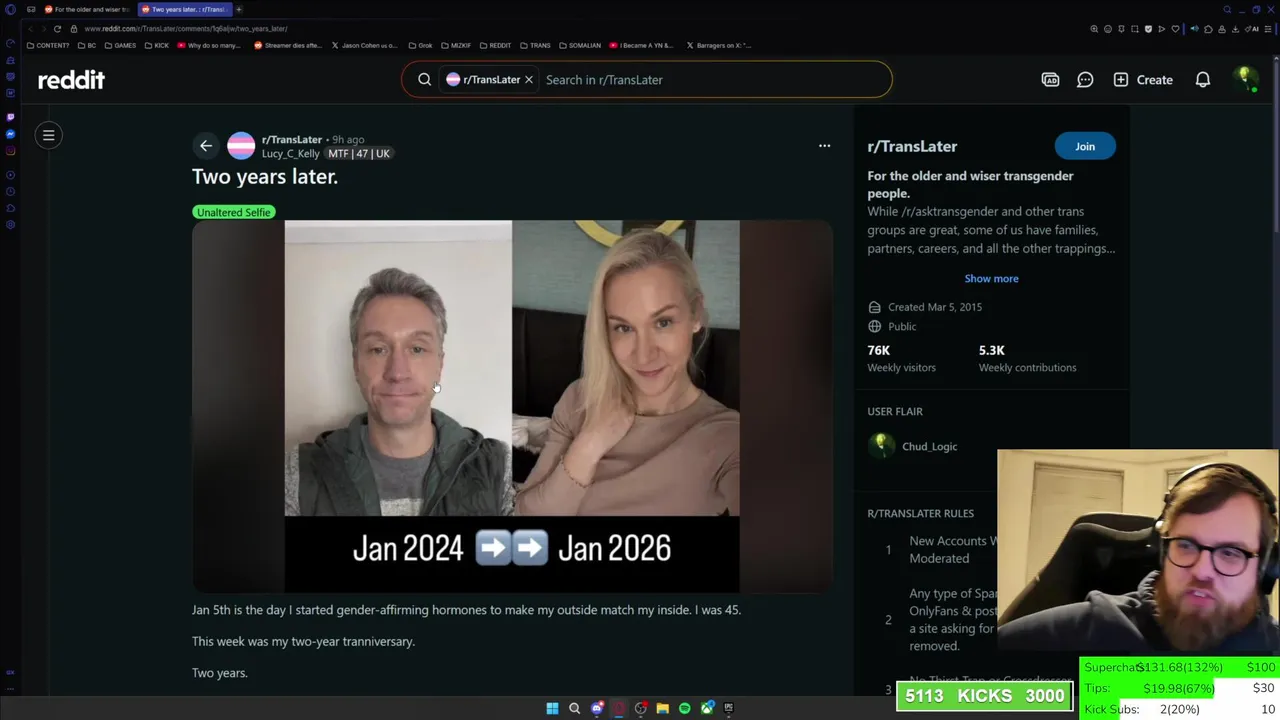The width and height of the screenshot is (1280, 720).
Task: Open r/TransLater link in post header
Action: pyautogui.click(x=292, y=140)
